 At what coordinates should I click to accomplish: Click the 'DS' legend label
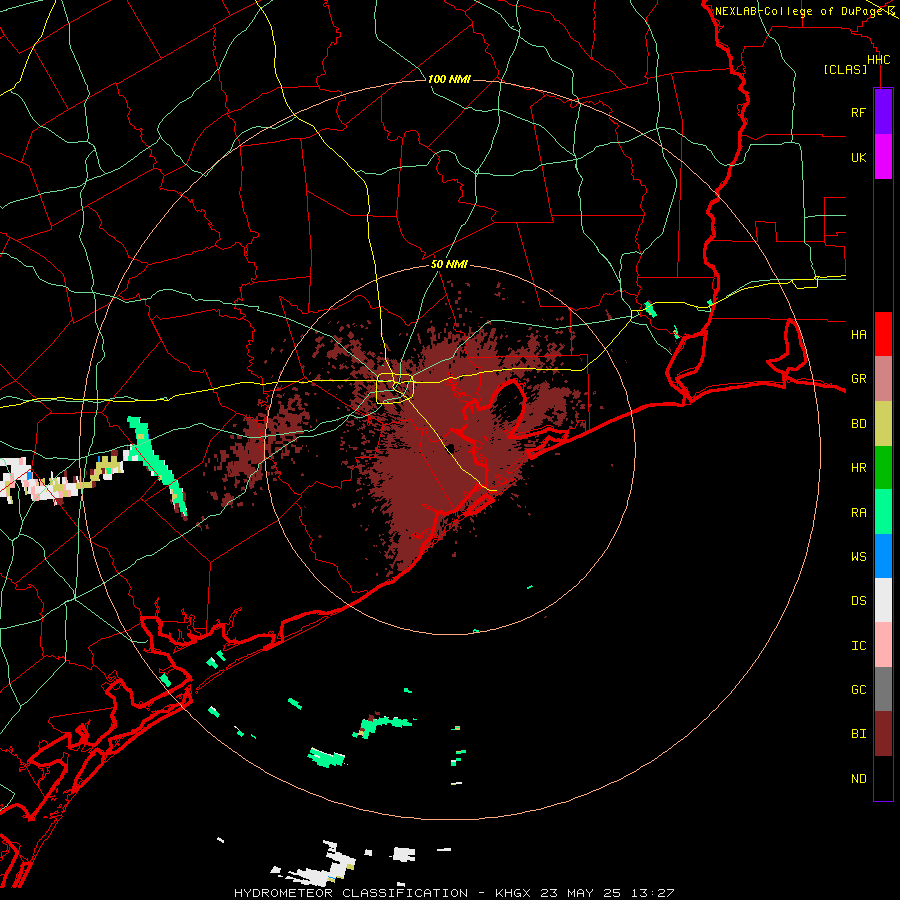858,600
